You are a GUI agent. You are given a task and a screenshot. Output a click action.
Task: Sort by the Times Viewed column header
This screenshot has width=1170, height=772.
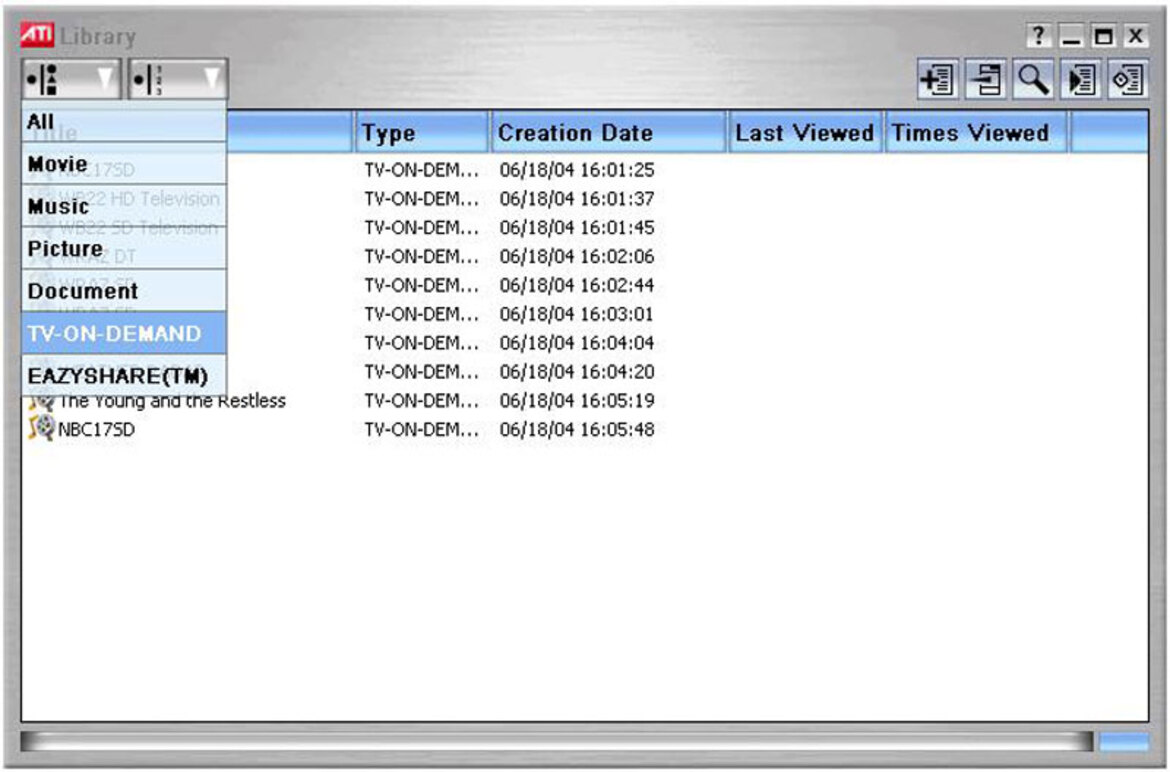[x=976, y=133]
